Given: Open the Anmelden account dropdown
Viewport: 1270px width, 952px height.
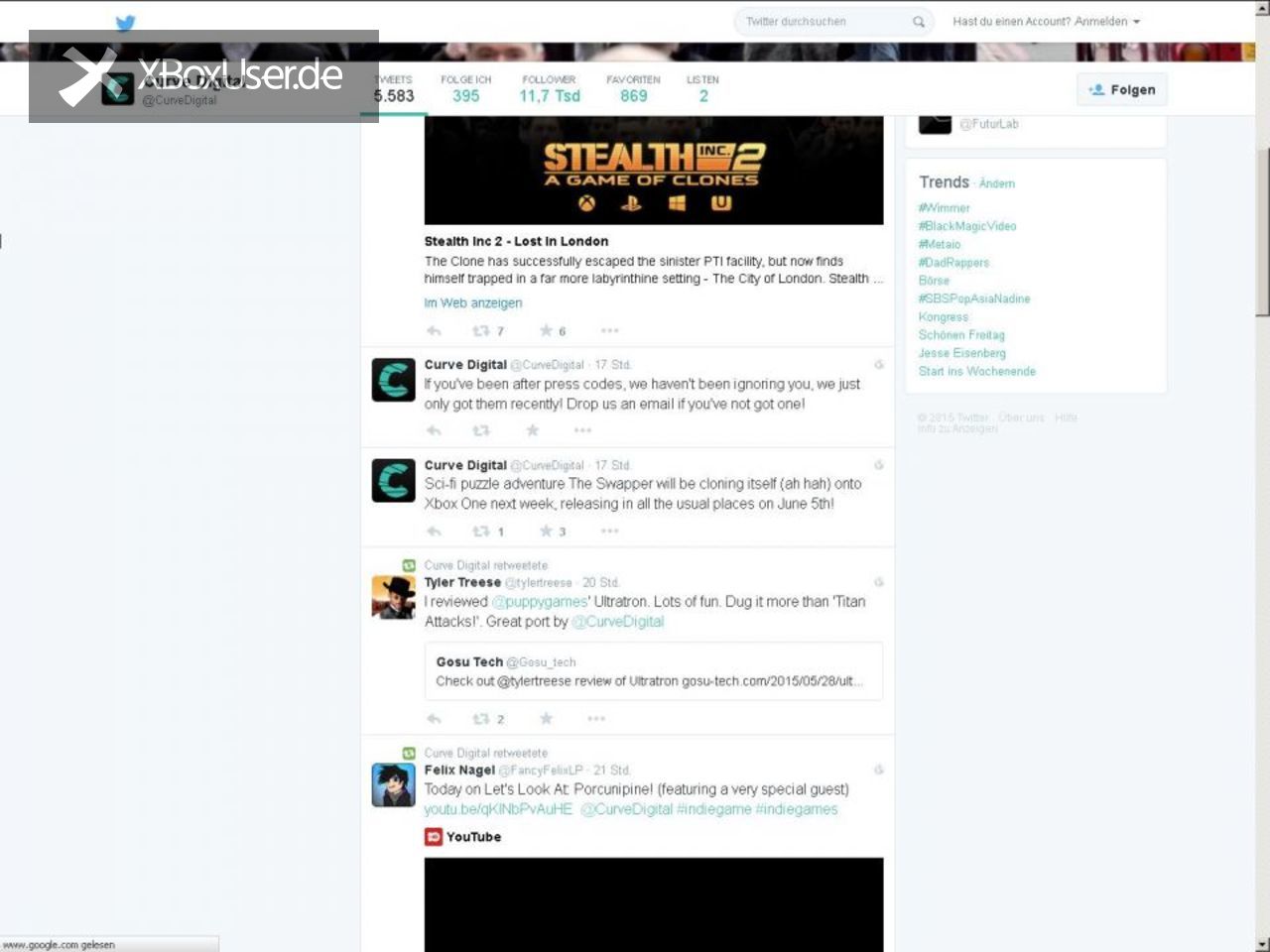Looking at the screenshot, I should (1046, 22).
